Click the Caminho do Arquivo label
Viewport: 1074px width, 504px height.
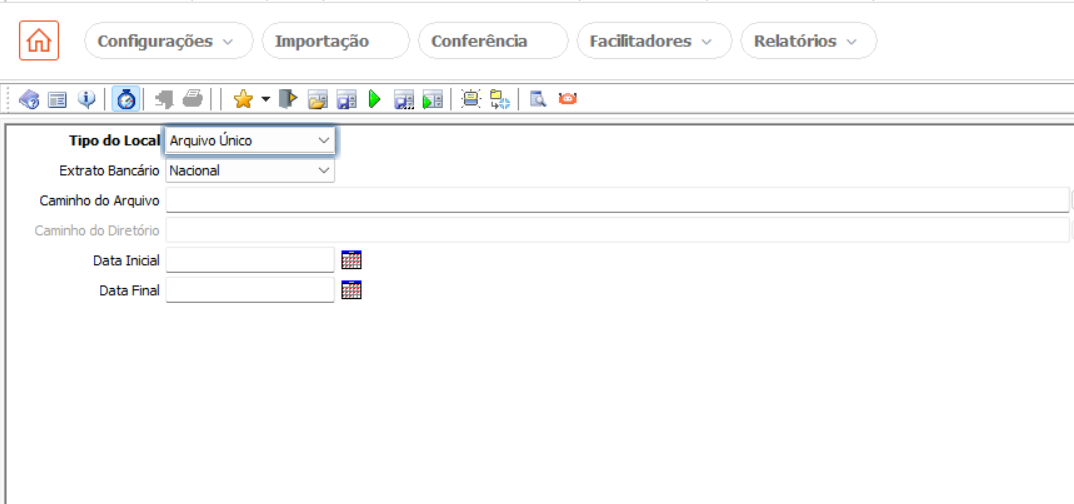click(x=100, y=201)
